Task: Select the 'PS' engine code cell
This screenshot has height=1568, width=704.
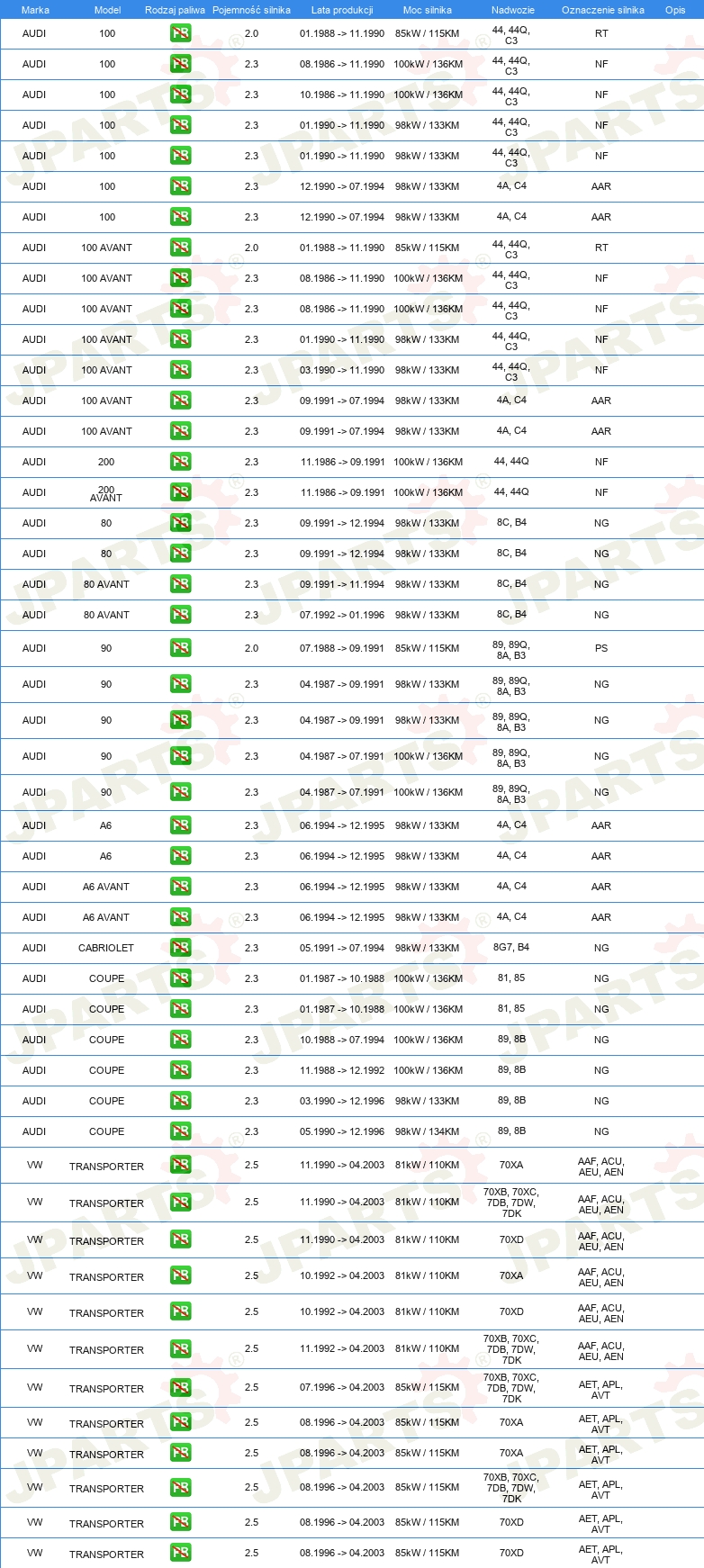Action: [x=601, y=648]
